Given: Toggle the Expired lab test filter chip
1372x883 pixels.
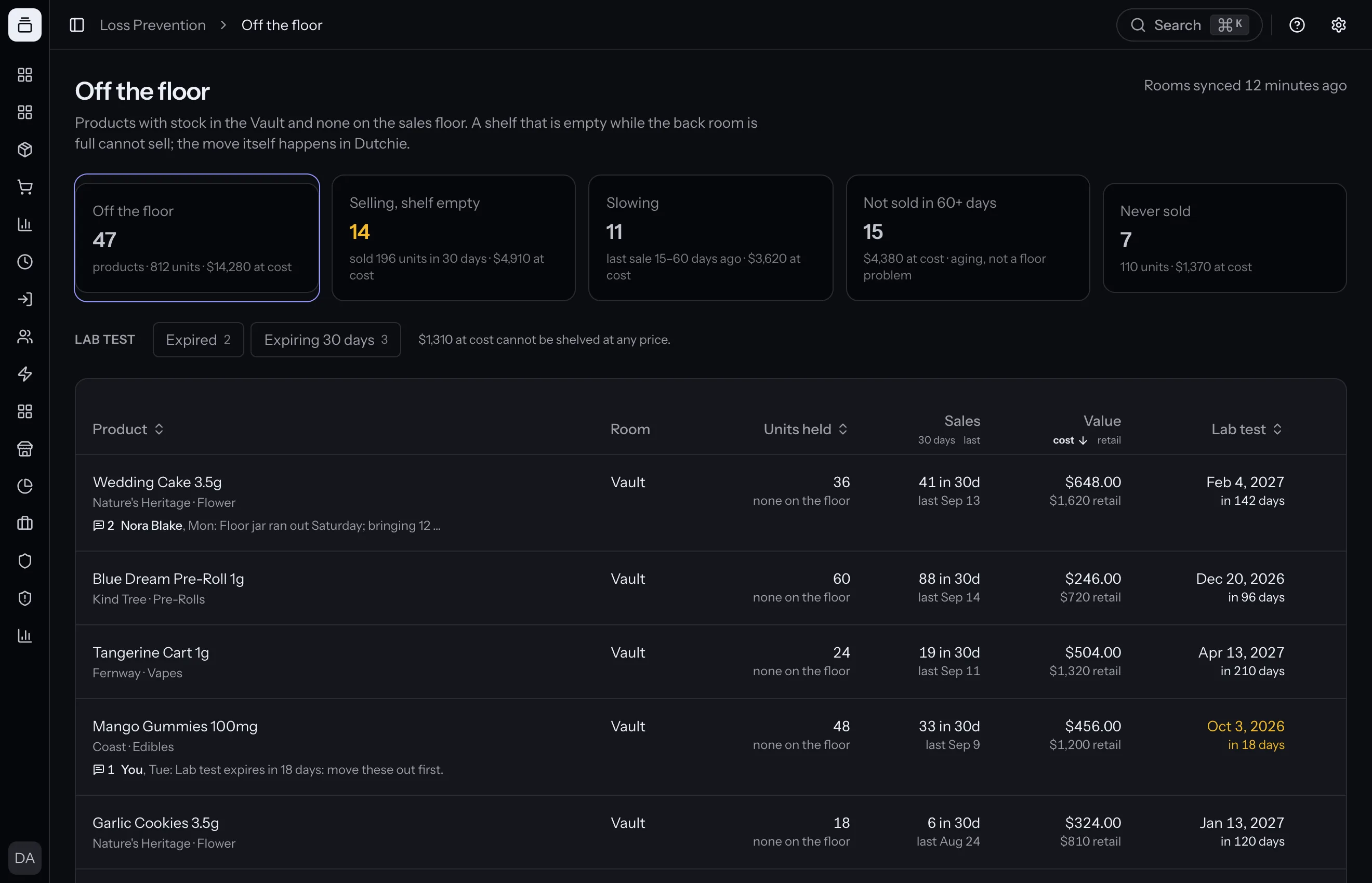Looking at the screenshot, I should (199, 340).
